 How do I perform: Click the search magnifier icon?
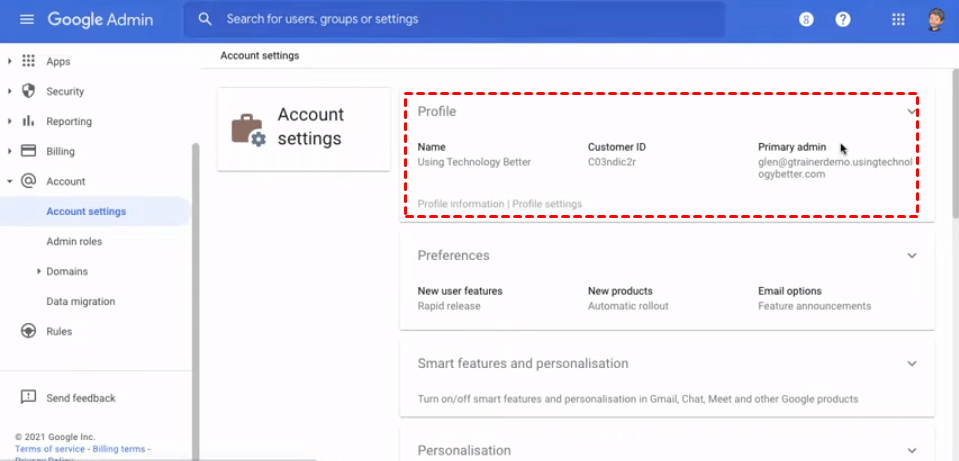tap(205, 19)
